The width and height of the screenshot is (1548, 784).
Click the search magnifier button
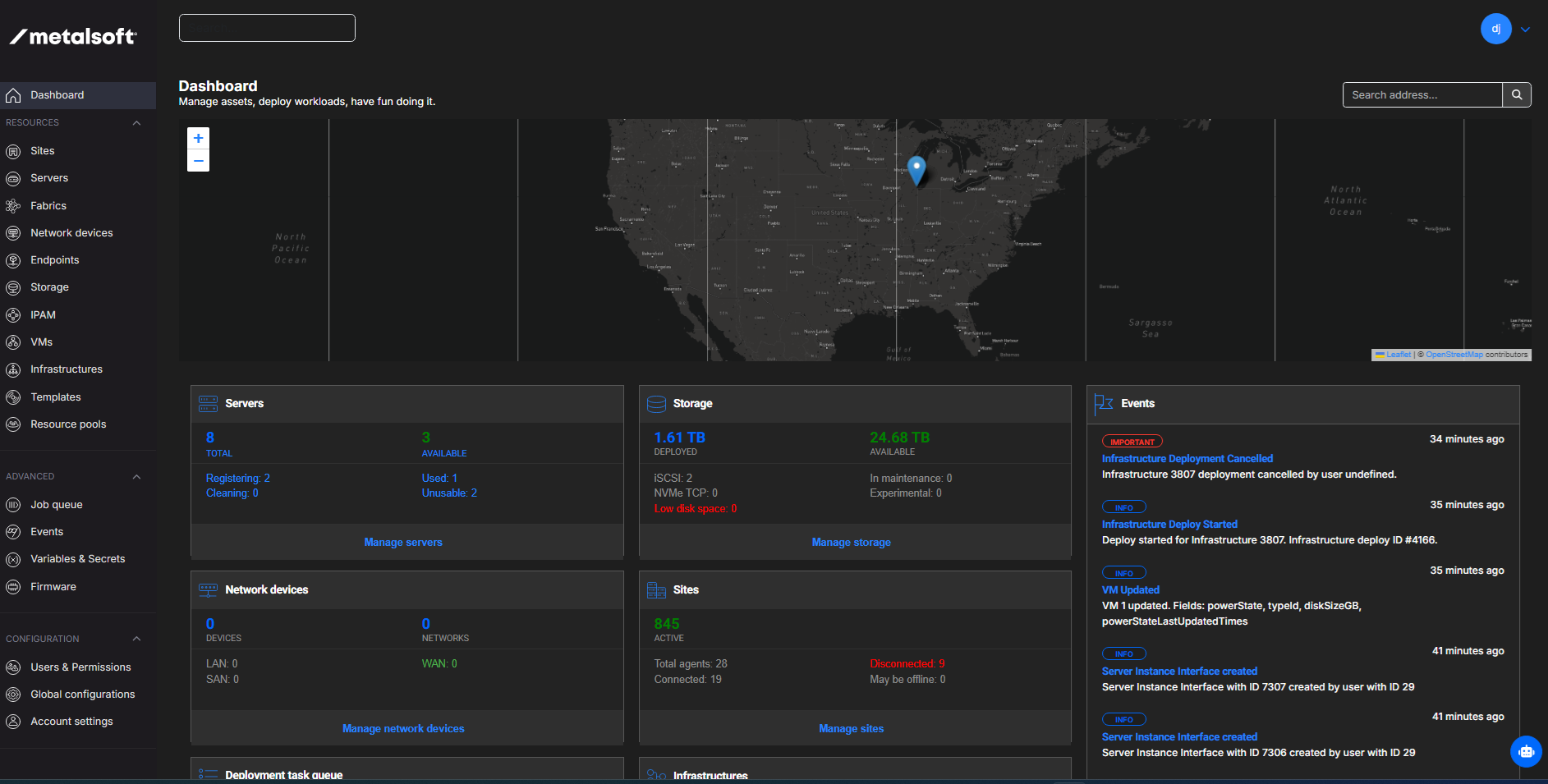(1517, 95)
